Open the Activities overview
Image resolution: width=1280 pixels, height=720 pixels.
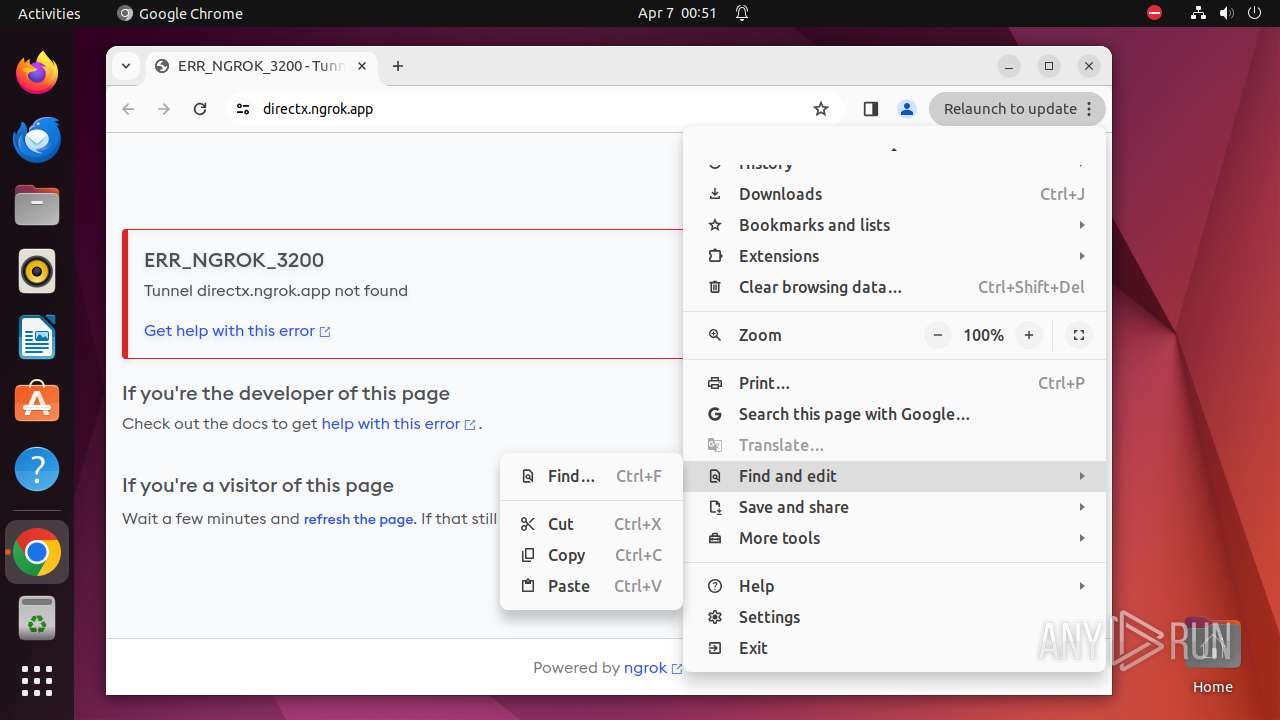tap(49, 13)
